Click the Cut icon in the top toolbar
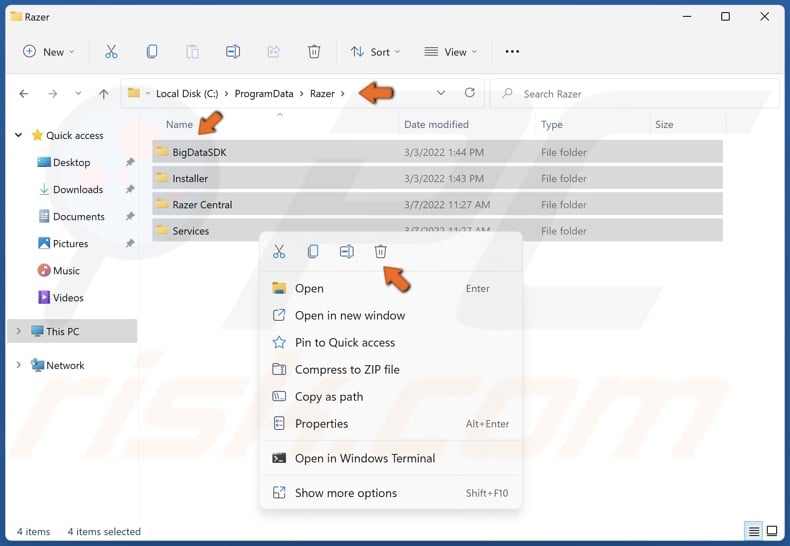Image resolution: width=790 pixels, height=546 pixels. point(111,51)
